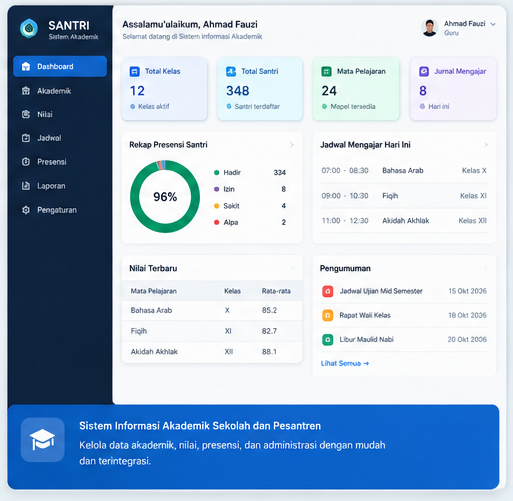Expand the Pengumuman chevron
Viewport: 513px width, 501px height.
[x=486, y=268]
